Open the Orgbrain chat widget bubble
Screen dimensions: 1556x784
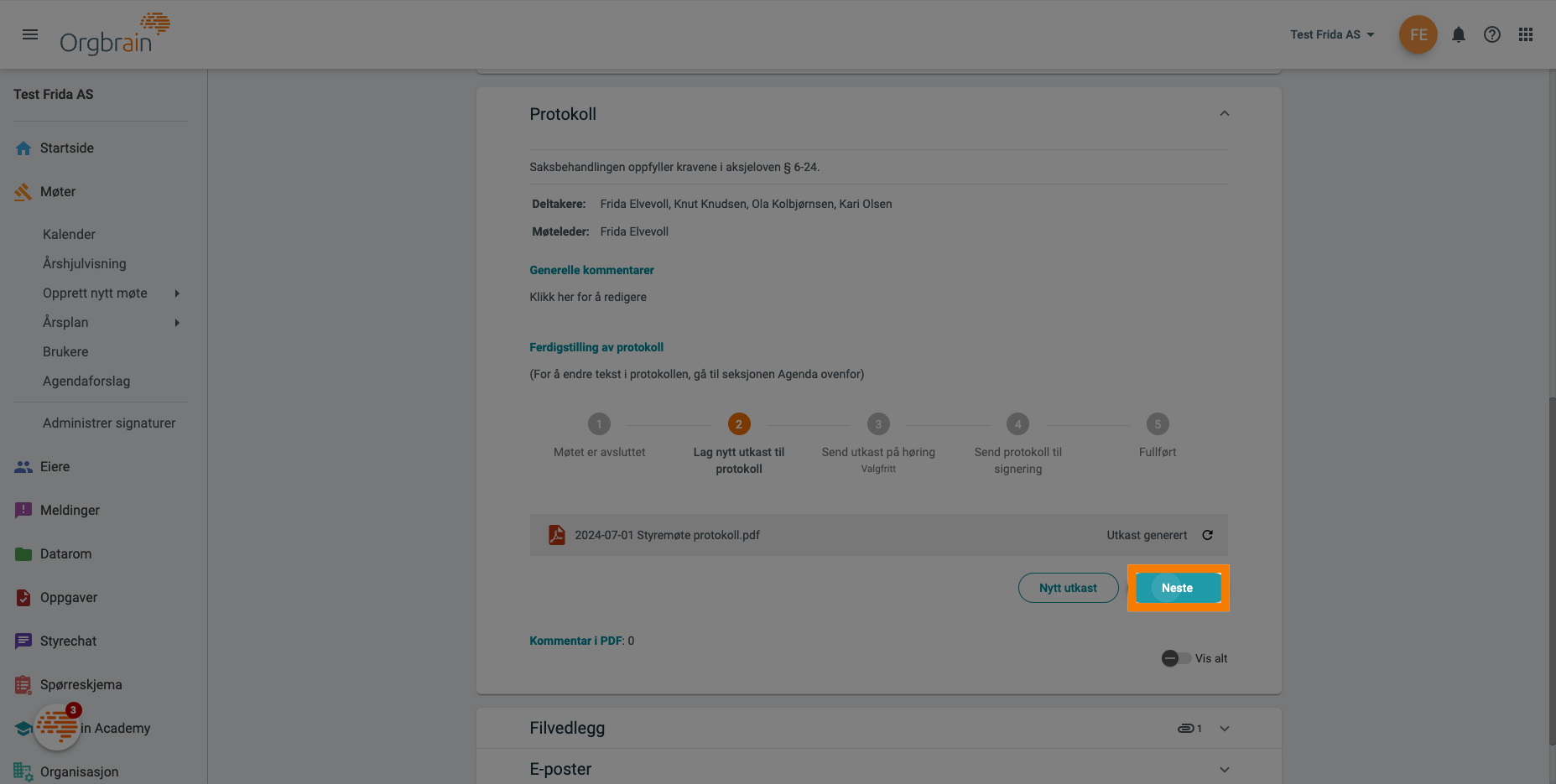click(57, 726)
